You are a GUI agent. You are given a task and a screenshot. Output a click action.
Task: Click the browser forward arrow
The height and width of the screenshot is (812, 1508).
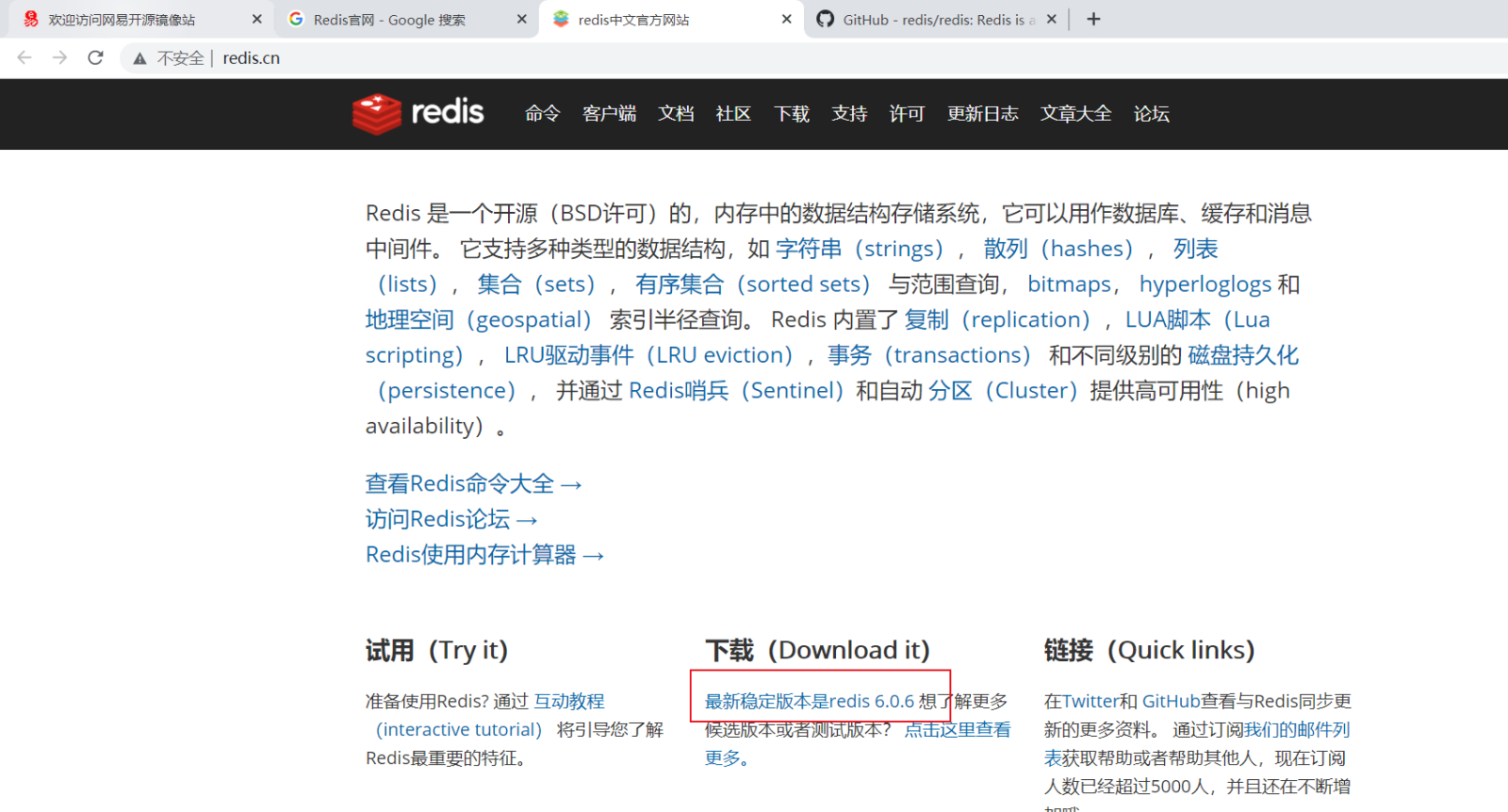pyautogui.click(x=60, y=57)
